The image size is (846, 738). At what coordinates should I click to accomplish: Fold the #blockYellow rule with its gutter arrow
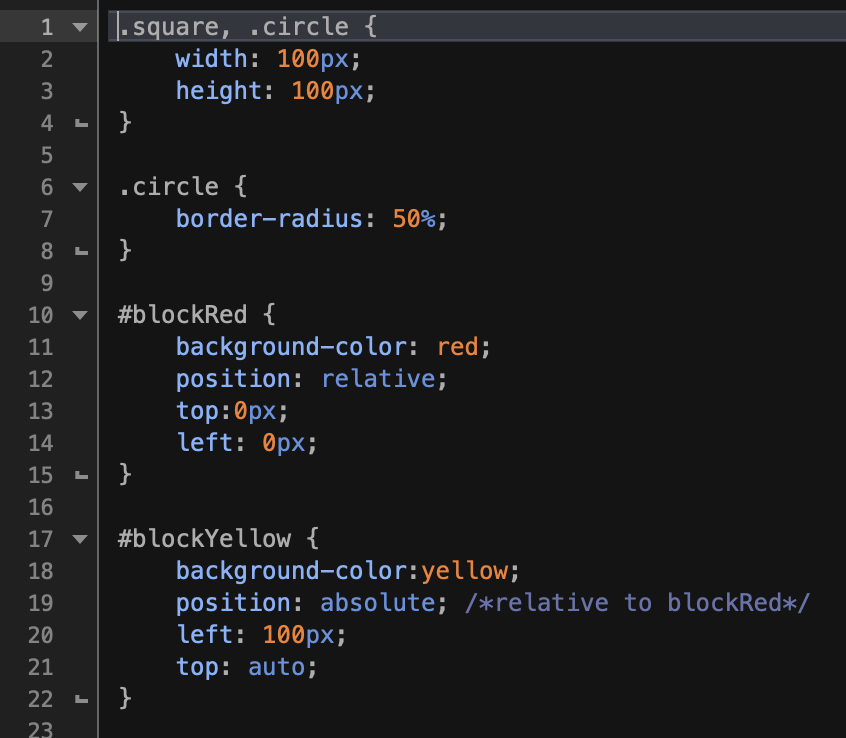(x=80, y=539)
